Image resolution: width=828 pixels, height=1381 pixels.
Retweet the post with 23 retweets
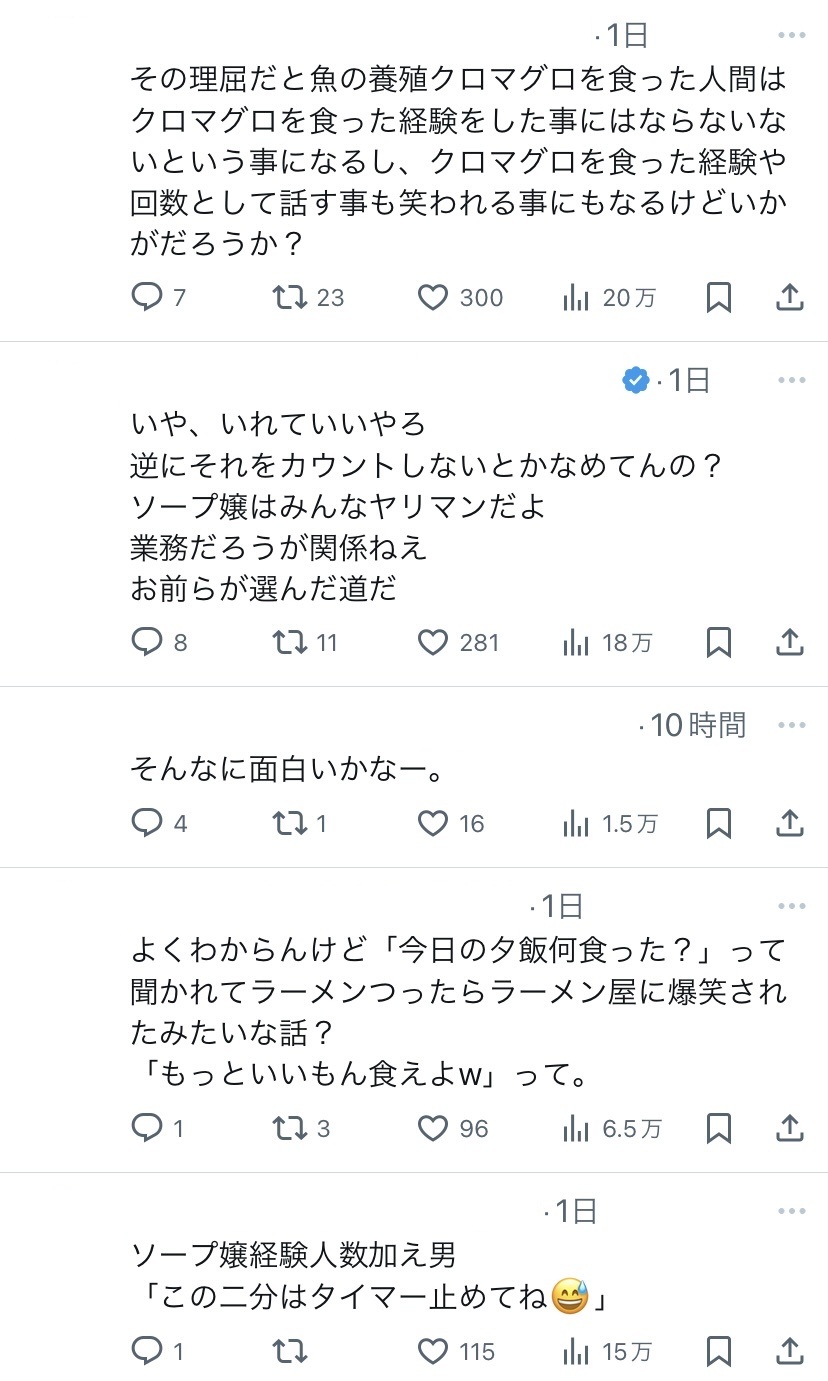[290, 298]
